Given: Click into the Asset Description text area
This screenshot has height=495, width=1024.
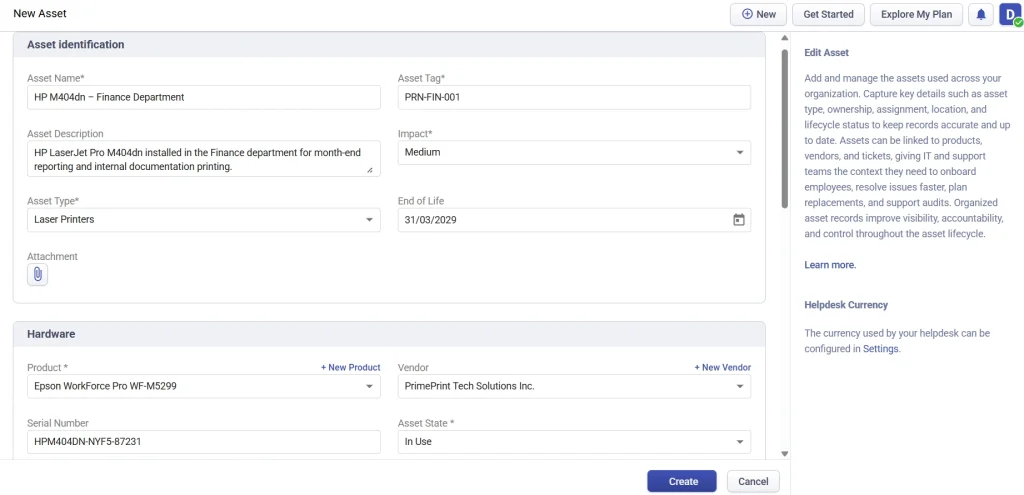Looking at the screenshot, I should [204, 159].
